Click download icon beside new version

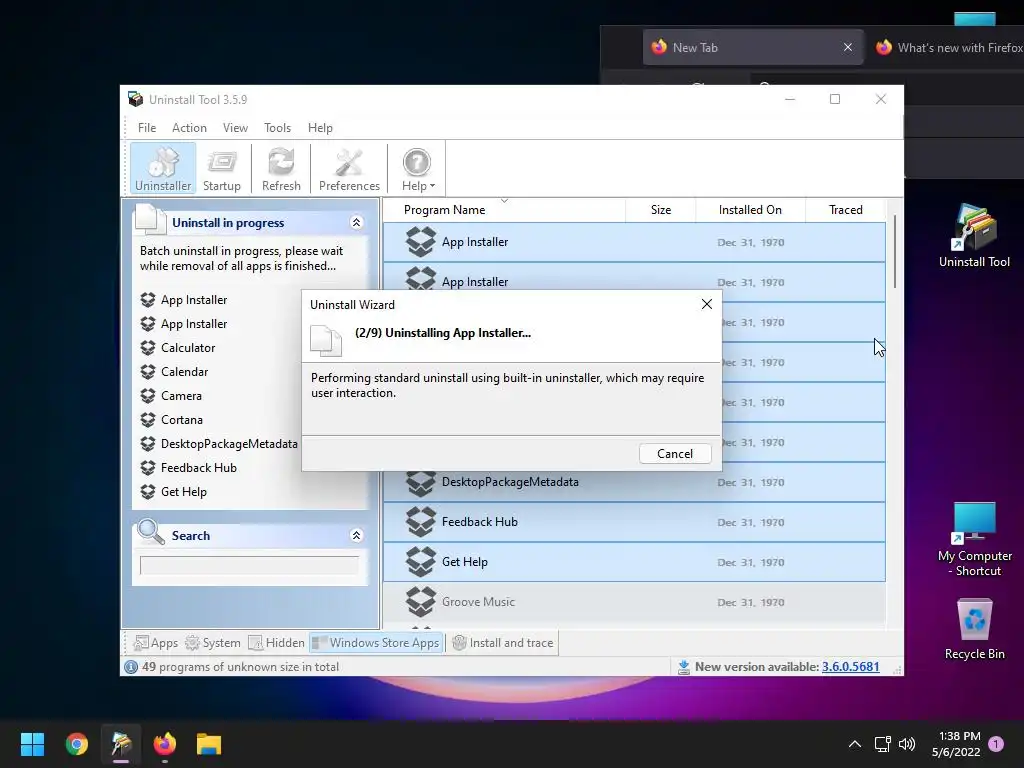[x=684, y=667]
